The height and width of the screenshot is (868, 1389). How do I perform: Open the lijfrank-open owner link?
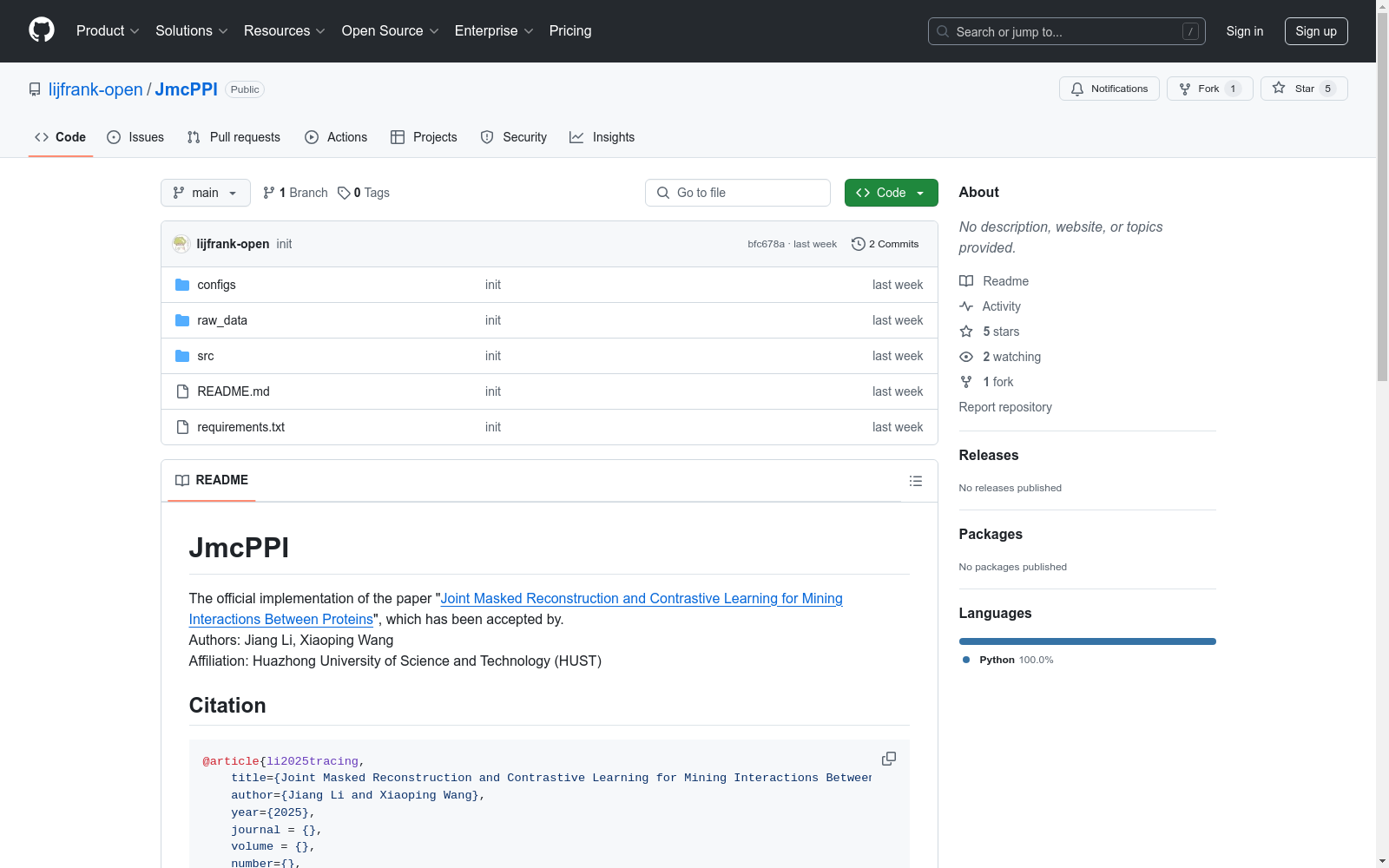95,89
